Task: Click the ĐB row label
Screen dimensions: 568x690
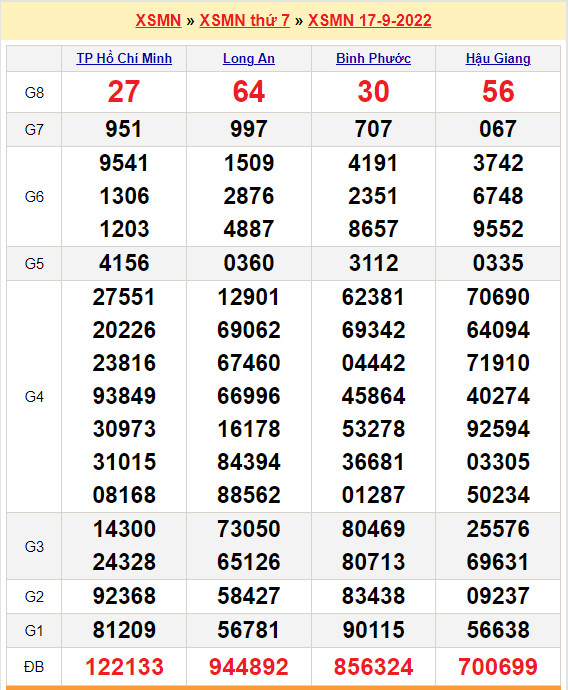Action: (34, 667)
